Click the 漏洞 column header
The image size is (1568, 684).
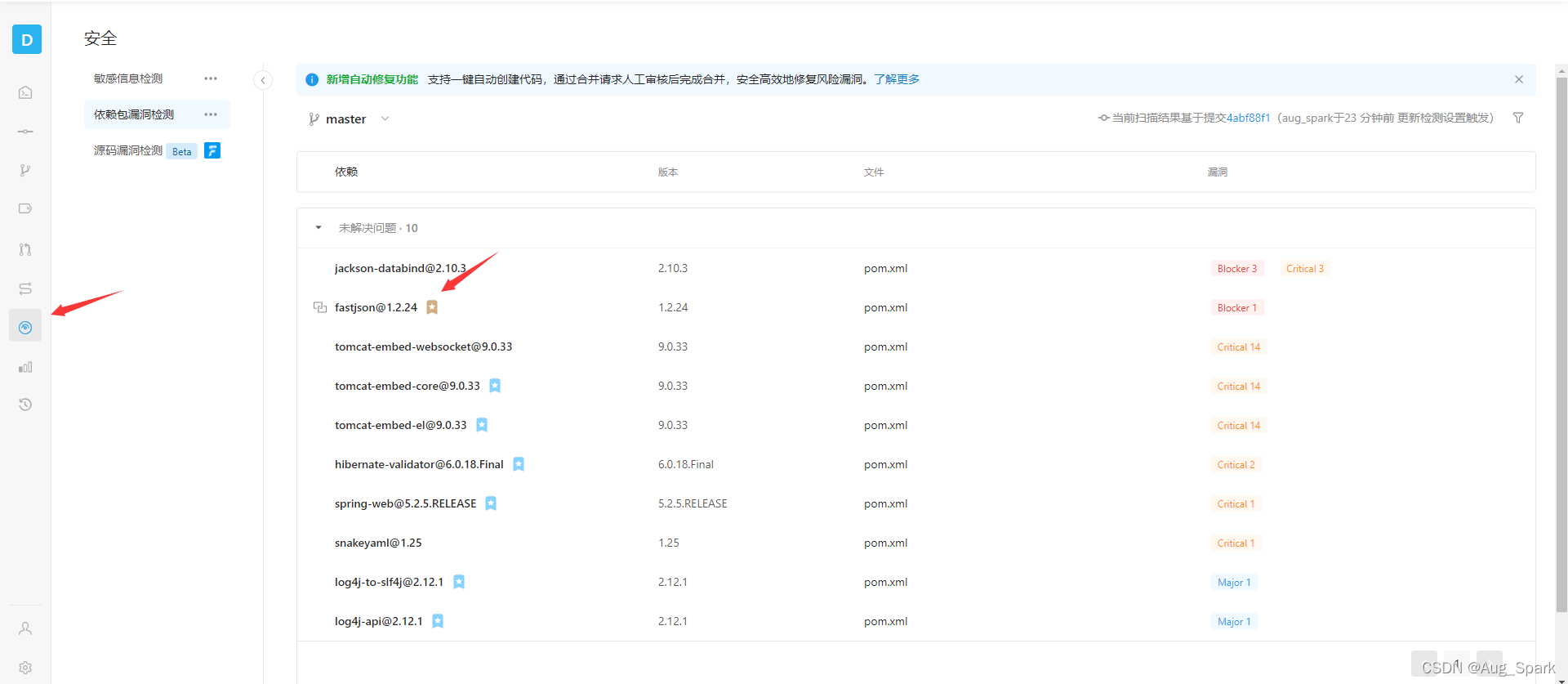pos(1218,172)
